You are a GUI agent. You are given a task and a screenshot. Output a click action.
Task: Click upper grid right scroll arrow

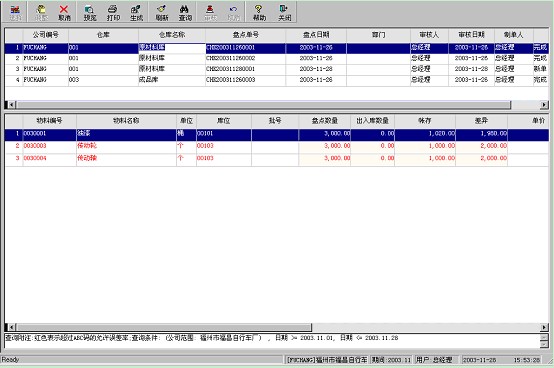[544, 105]
